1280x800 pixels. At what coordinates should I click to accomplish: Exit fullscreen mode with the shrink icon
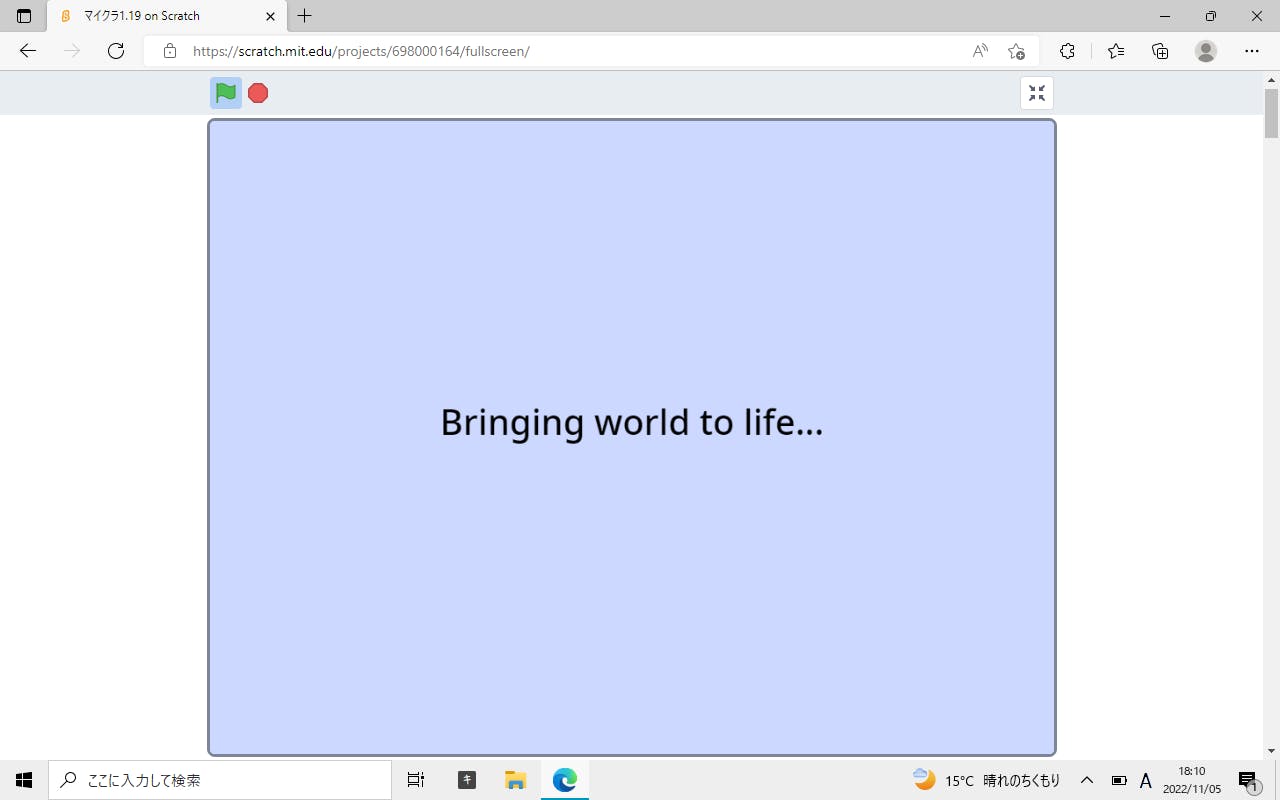click(1037, 93)
